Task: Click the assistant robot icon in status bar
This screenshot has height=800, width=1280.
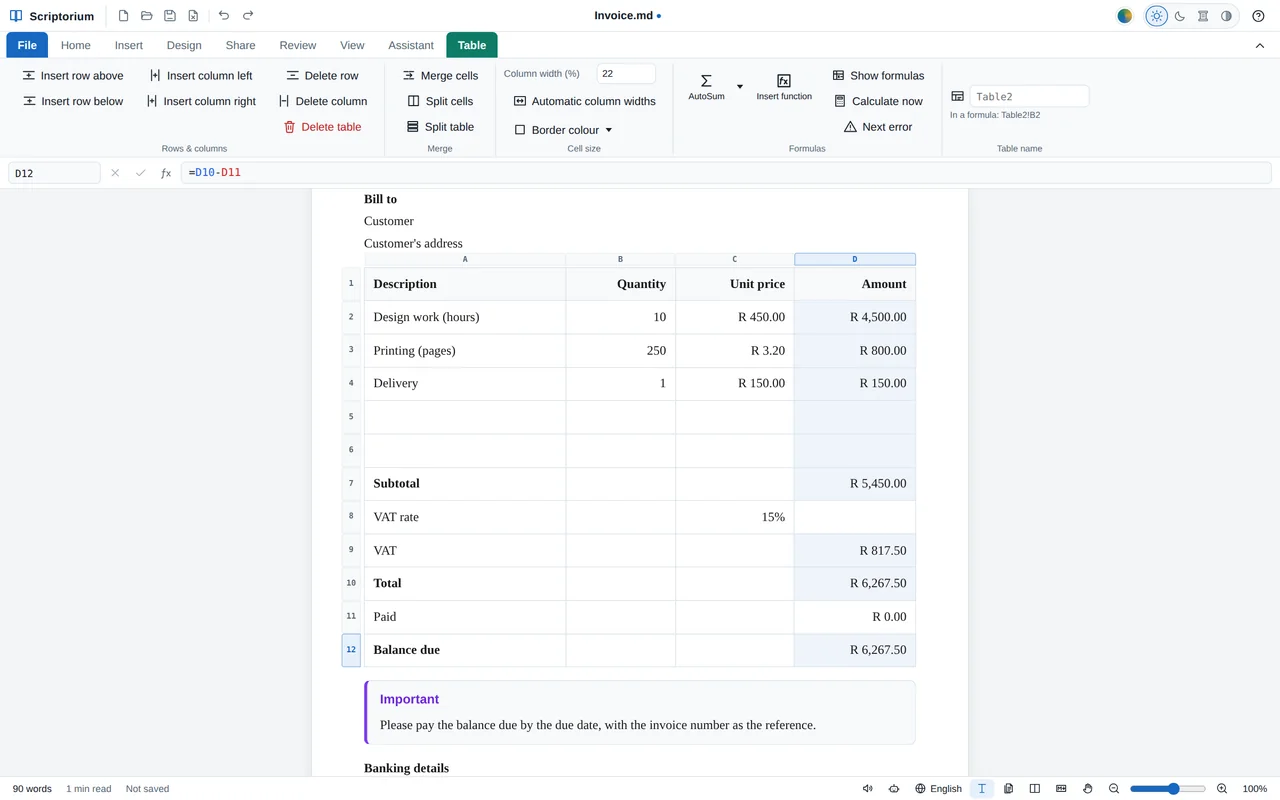Action: (894, 789)
